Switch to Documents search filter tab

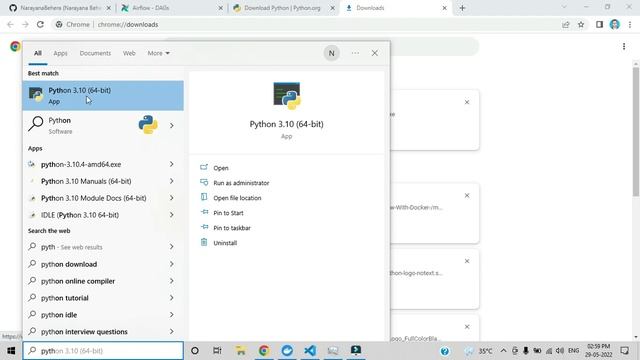[95, 53]
